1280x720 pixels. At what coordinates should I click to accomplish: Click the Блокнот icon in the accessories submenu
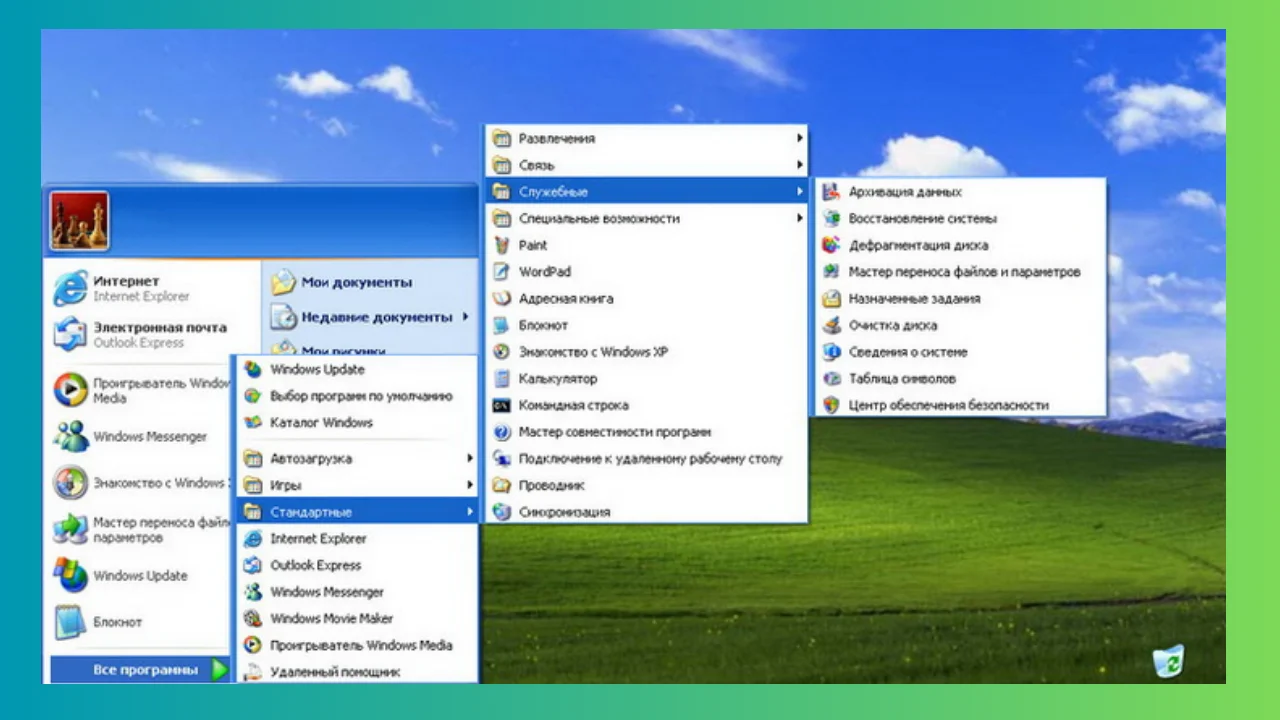click(502, 325)
